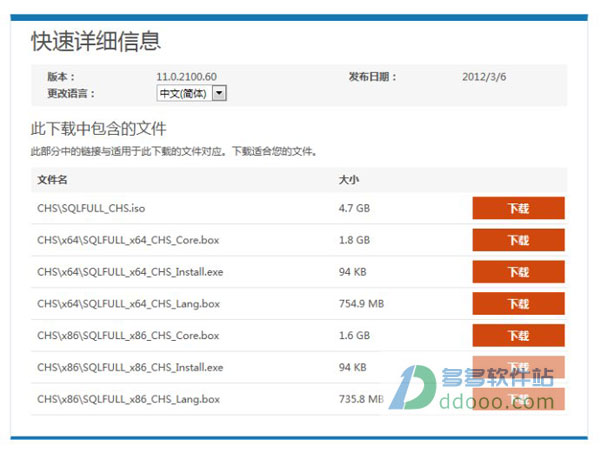Click the 此下载中包含的文件 heading
The image size is (600, 453).
coord(98,128)
